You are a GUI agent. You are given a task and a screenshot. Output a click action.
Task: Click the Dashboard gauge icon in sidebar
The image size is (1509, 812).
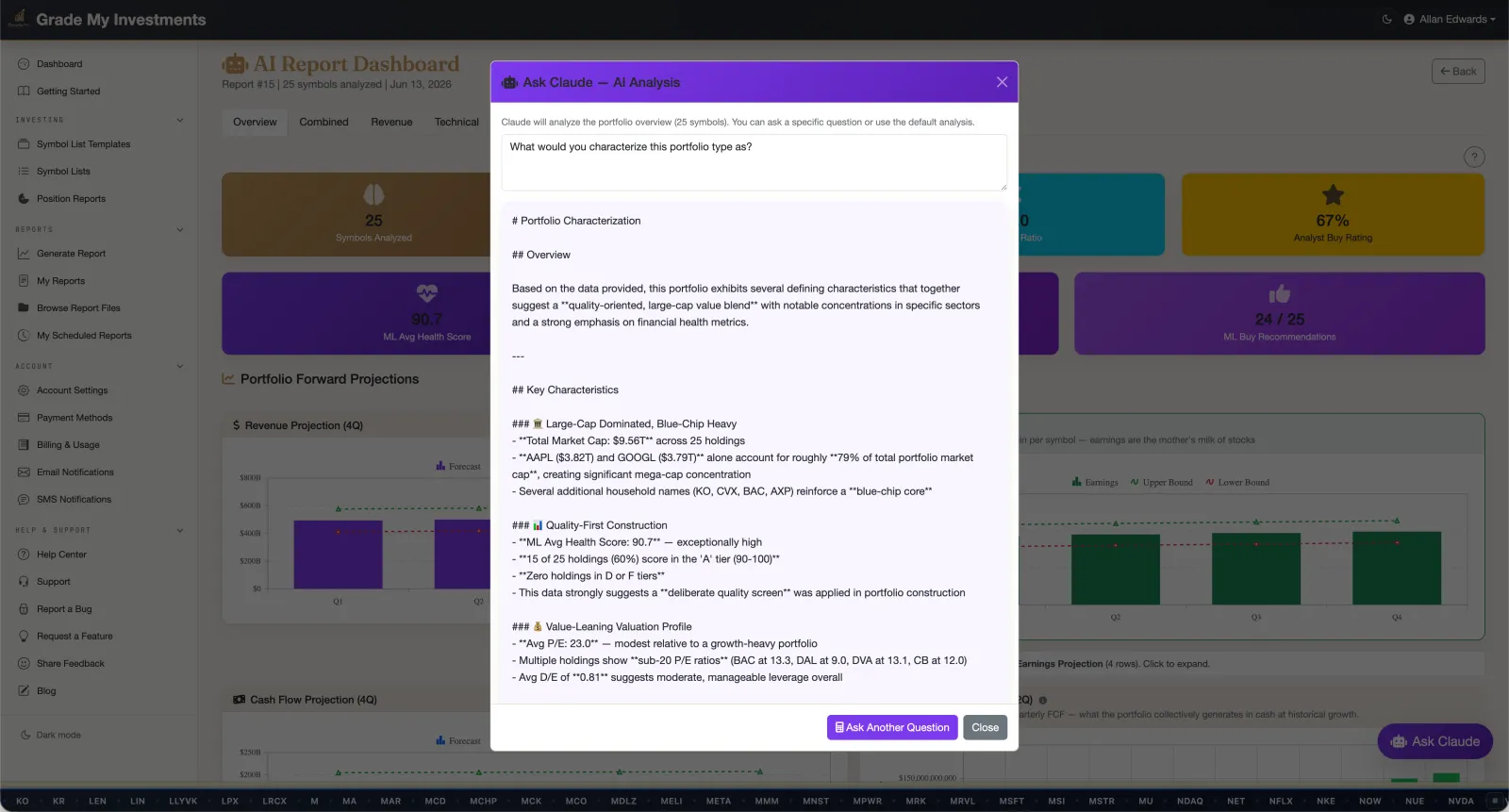[x=24, y=64]
